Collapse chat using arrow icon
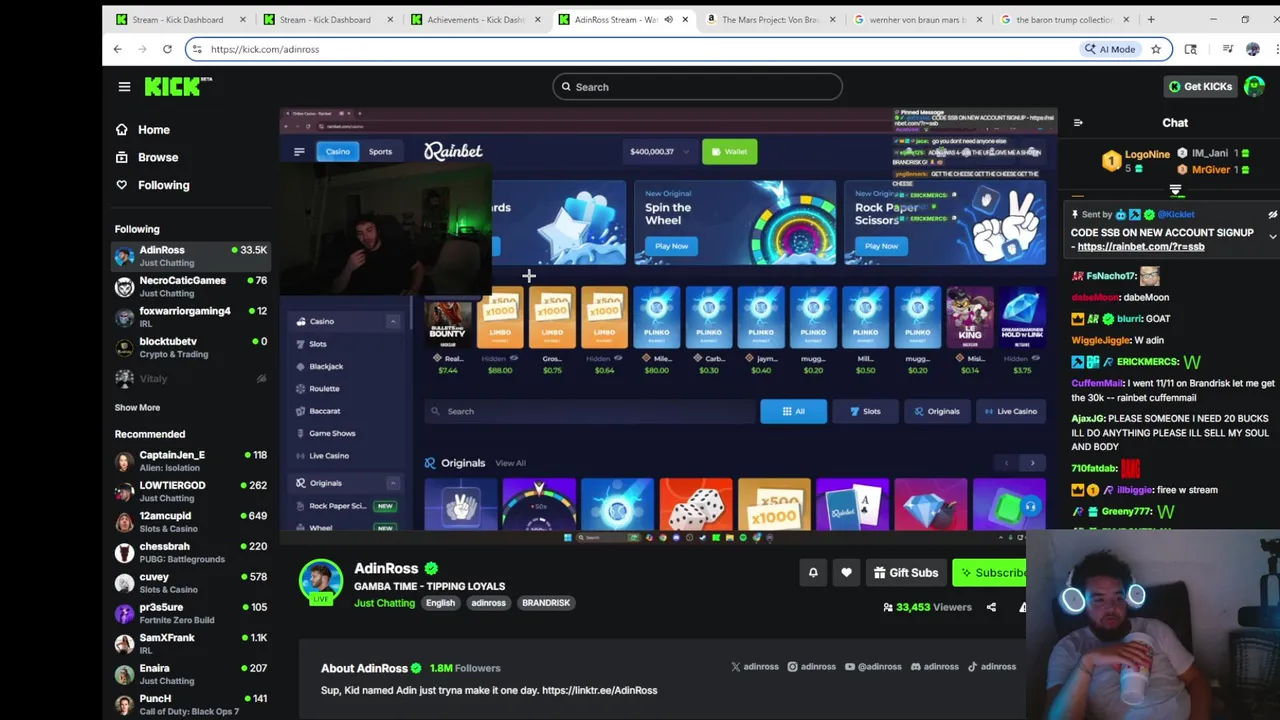The height and width of the screenshot is (720, 1280). coord(1078,123)
